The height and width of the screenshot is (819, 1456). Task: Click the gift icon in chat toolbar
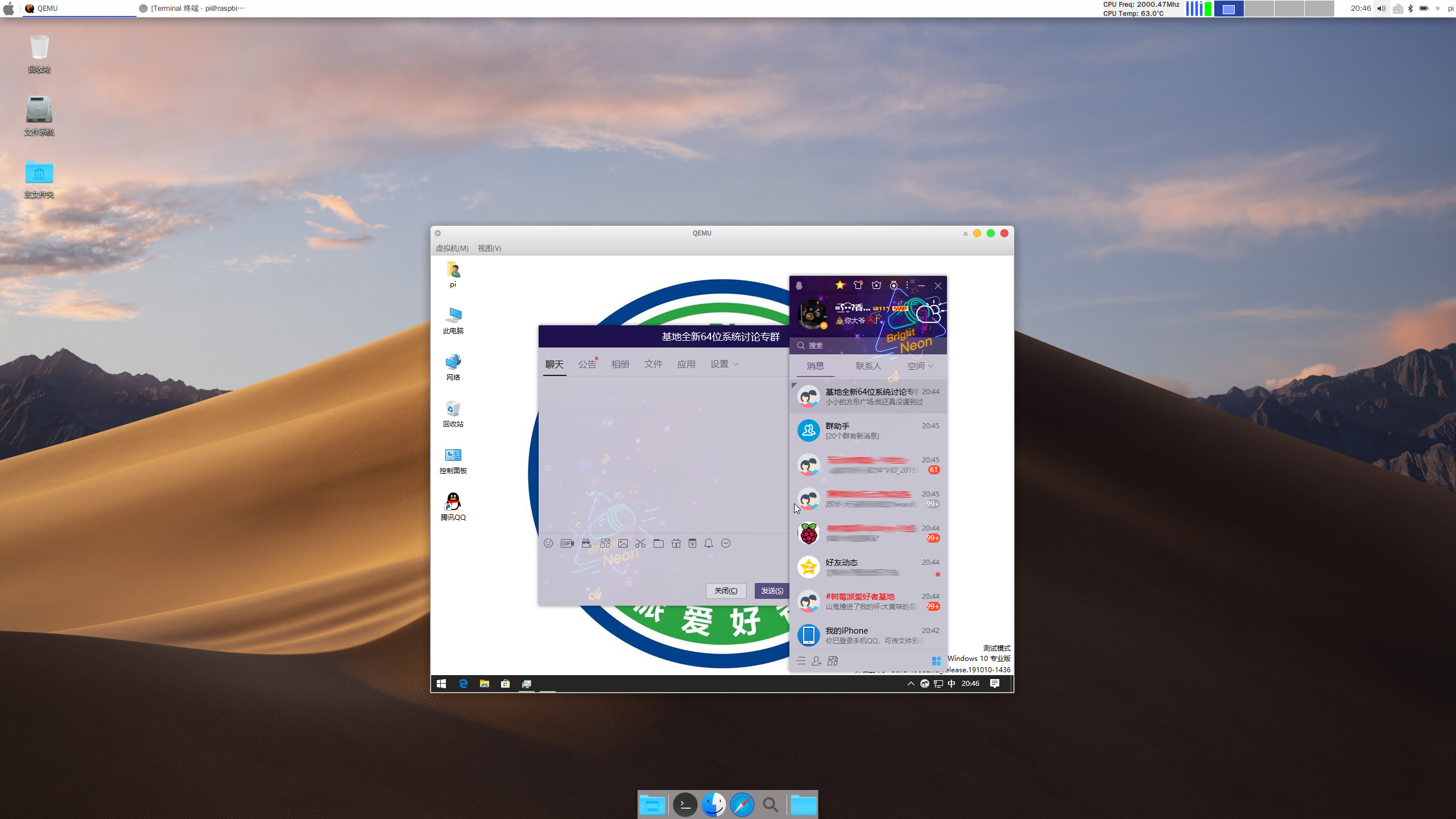[x=676, y=543]
